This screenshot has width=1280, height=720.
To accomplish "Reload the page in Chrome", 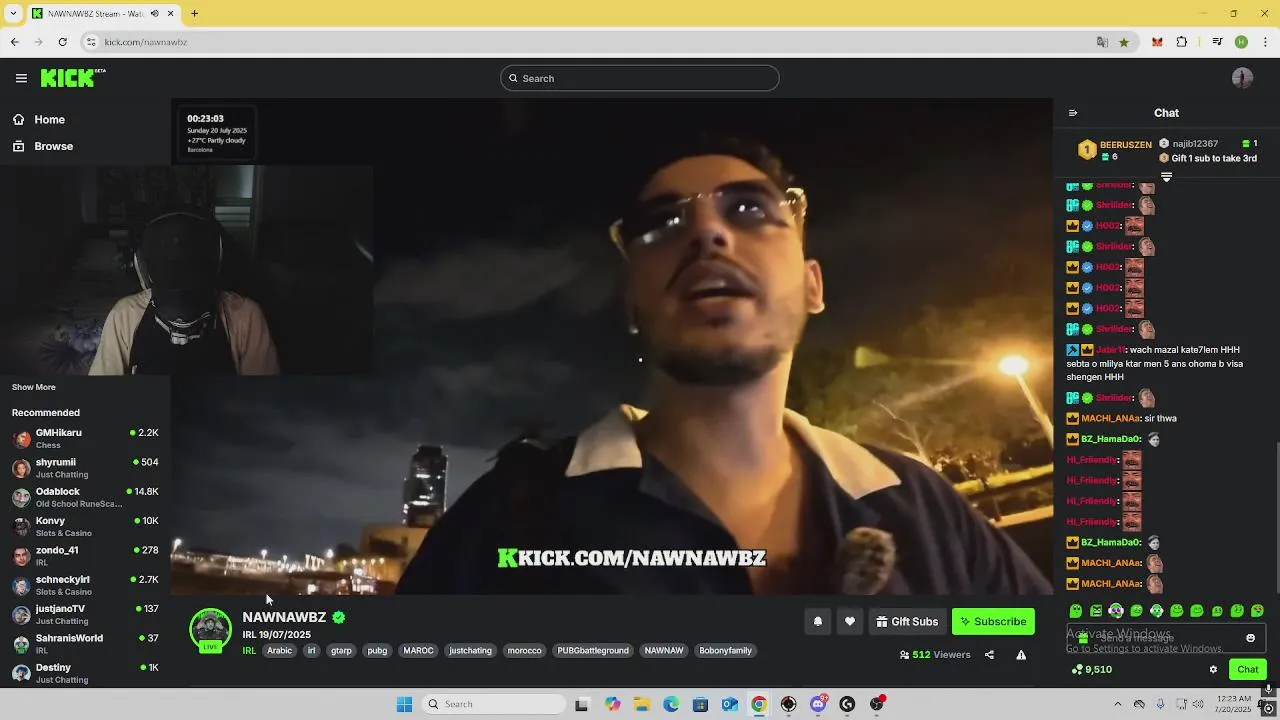I will [x=62, y=42].
